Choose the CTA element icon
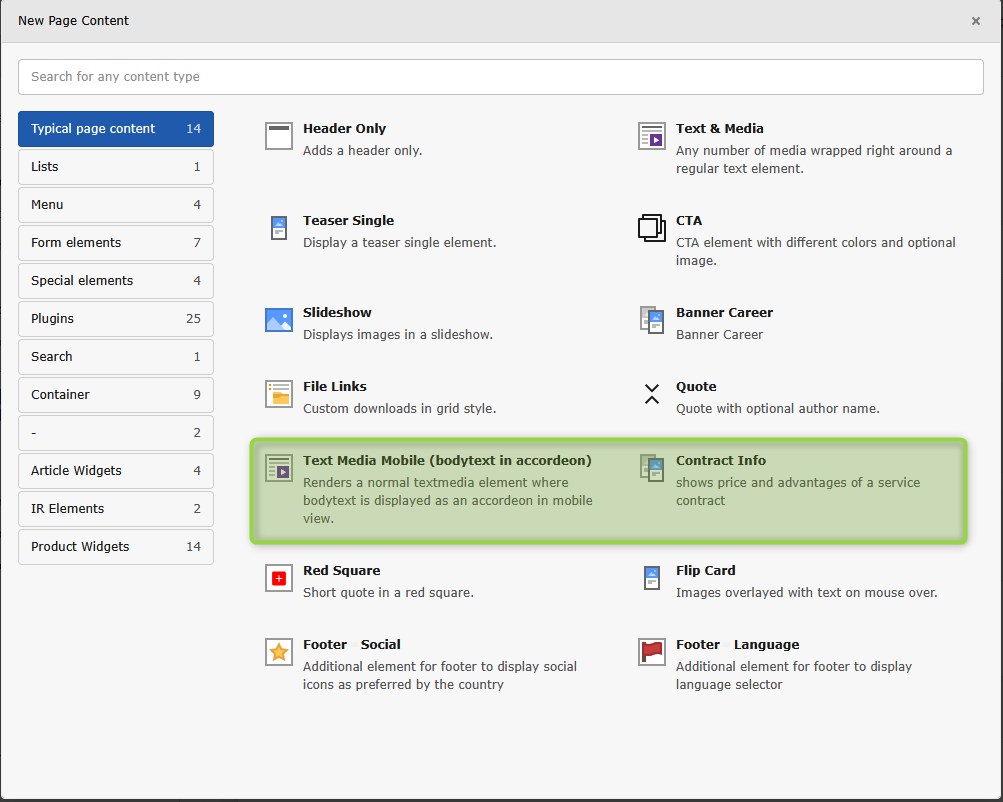This screenshot has width=1003, height=802. 652,228
